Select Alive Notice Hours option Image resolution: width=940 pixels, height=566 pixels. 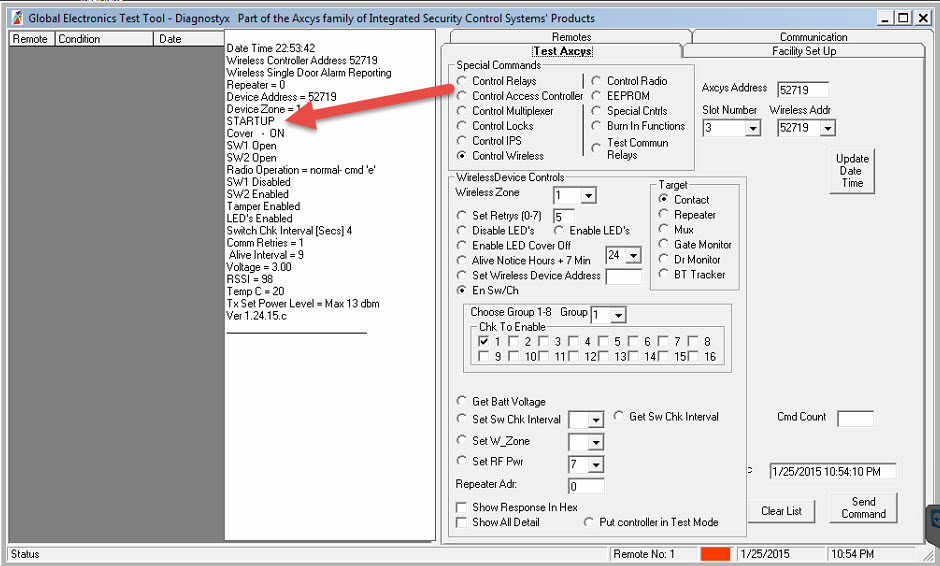tap(461, 260)
